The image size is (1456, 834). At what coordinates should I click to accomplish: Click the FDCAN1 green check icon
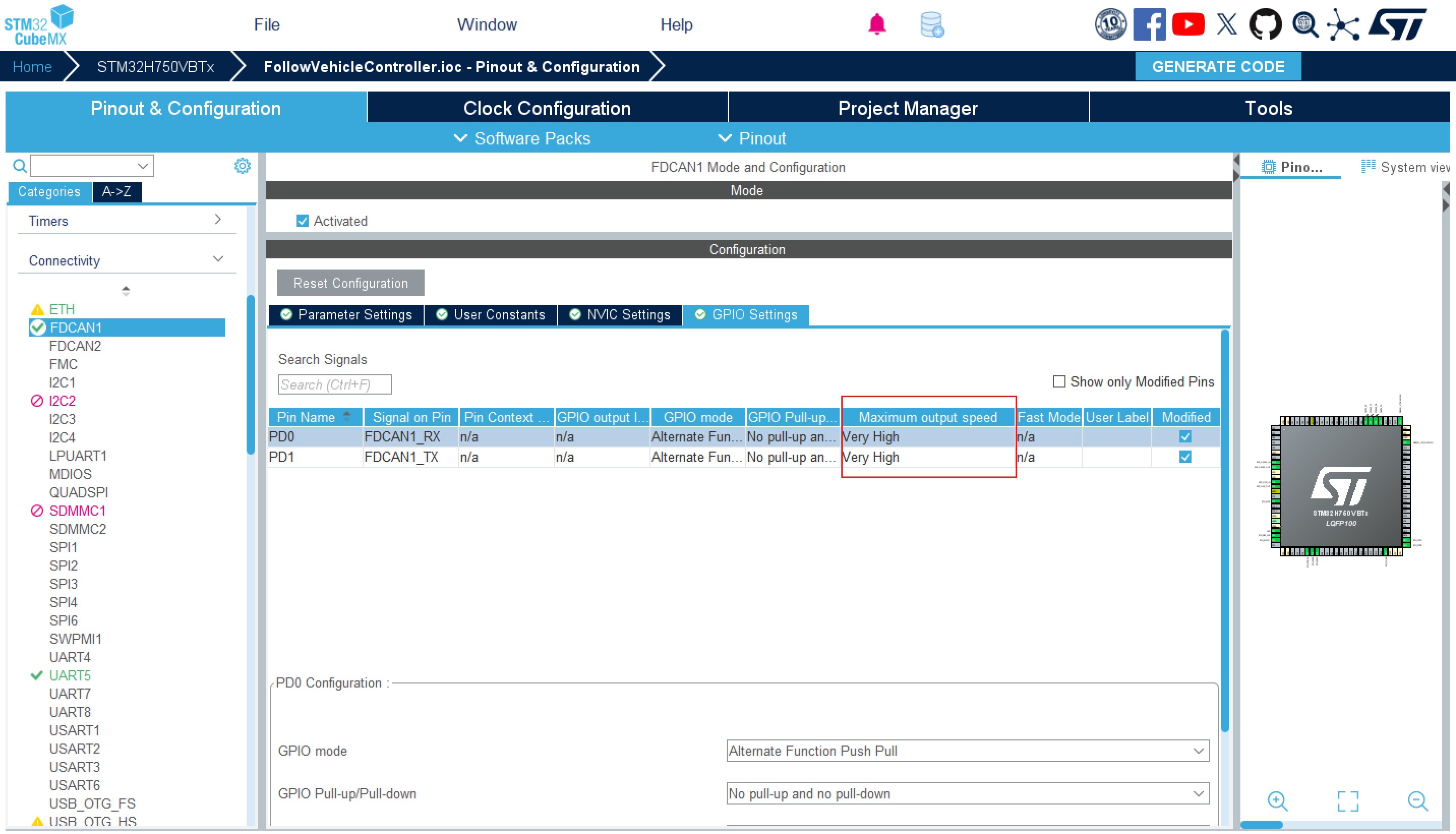pos(38,327)
